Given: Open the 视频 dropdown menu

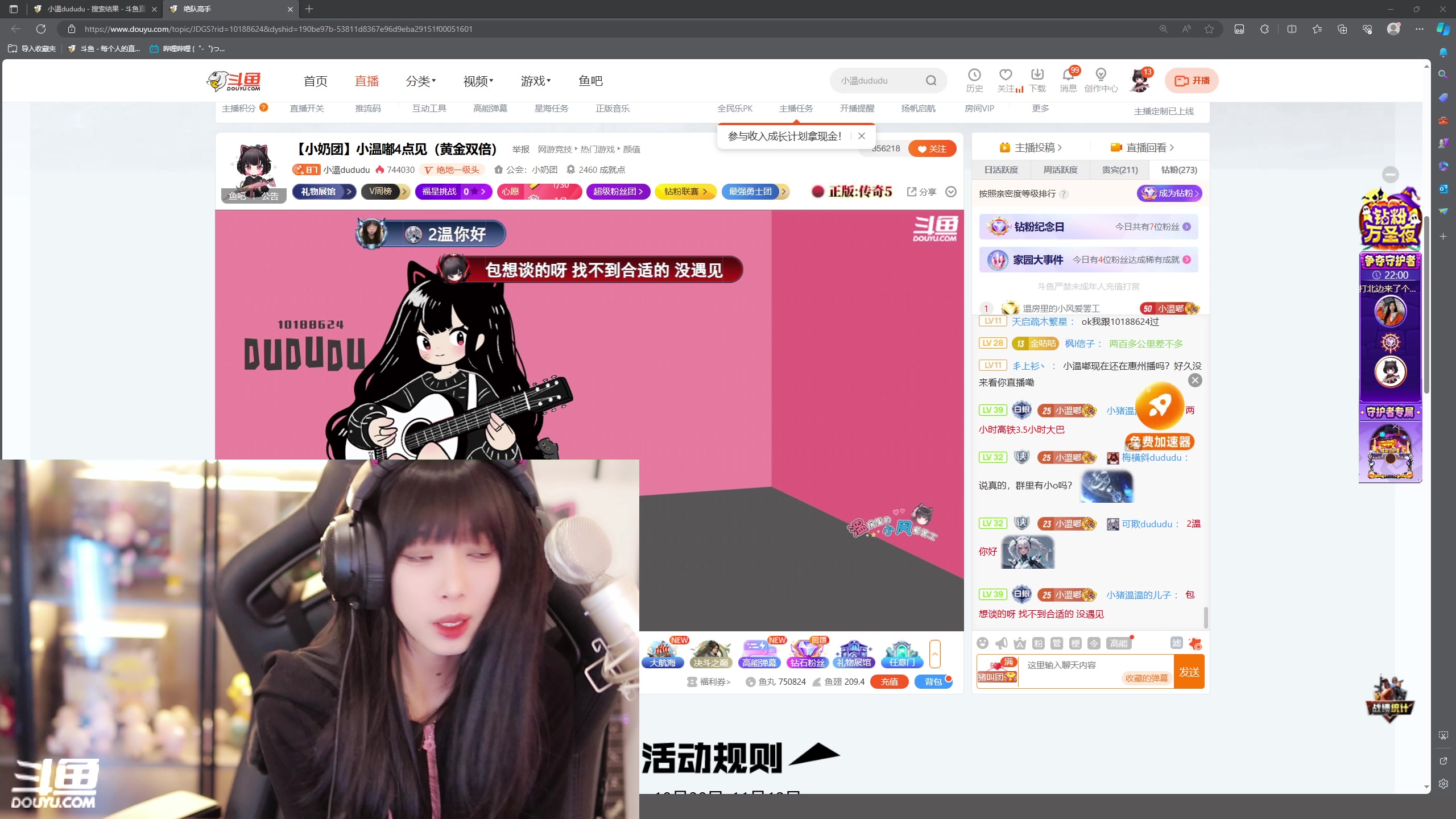Looking at the screenshot, I should coord(478,81).
